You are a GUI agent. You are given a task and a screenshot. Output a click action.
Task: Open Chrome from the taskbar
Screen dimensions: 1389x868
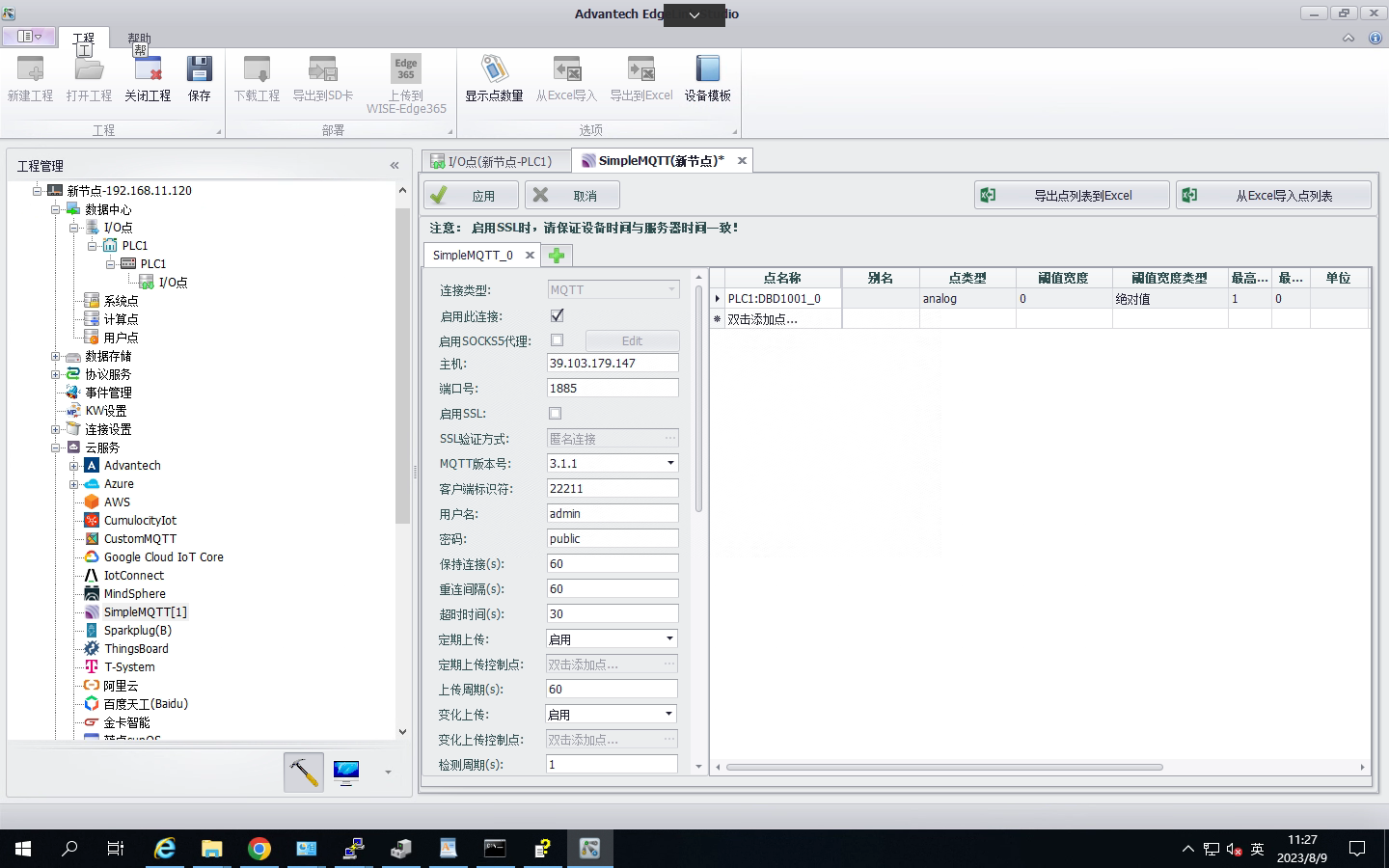259,849
